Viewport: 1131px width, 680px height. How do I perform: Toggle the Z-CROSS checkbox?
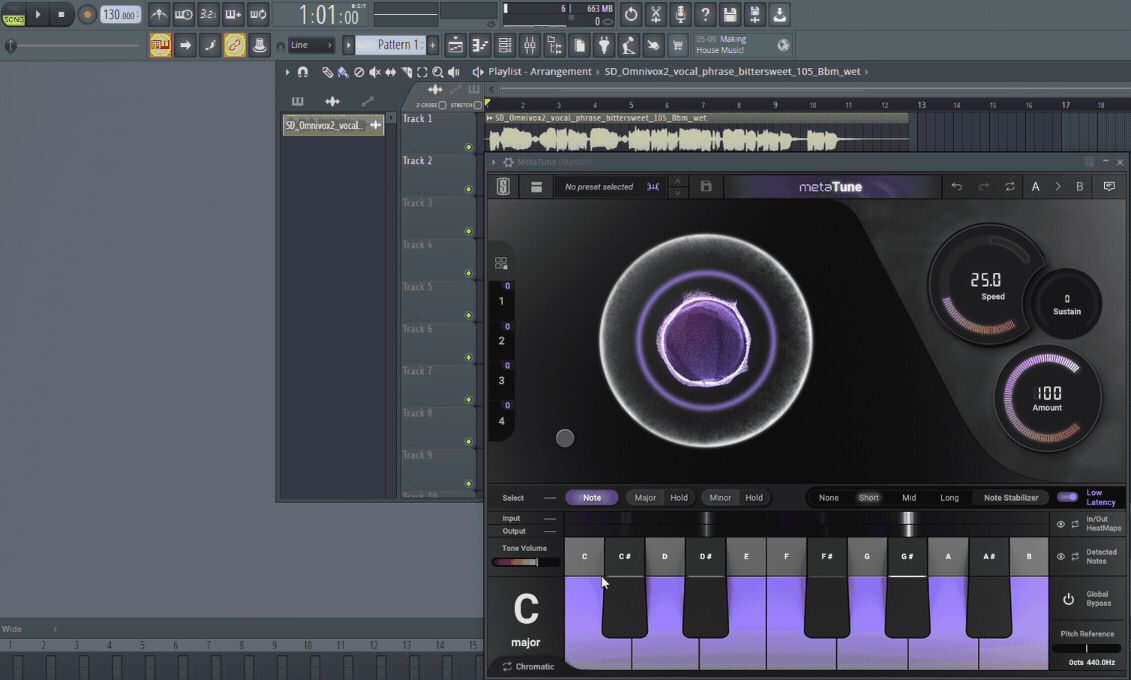[442, 105]
